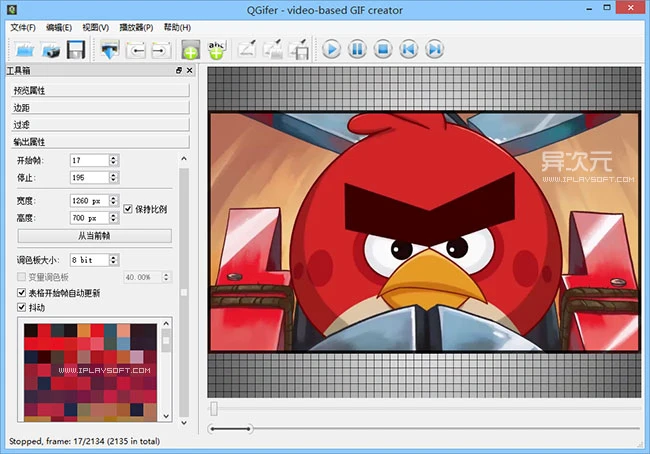
Task: Click the floppy disk save icon
Action: [x=76, y=50]
